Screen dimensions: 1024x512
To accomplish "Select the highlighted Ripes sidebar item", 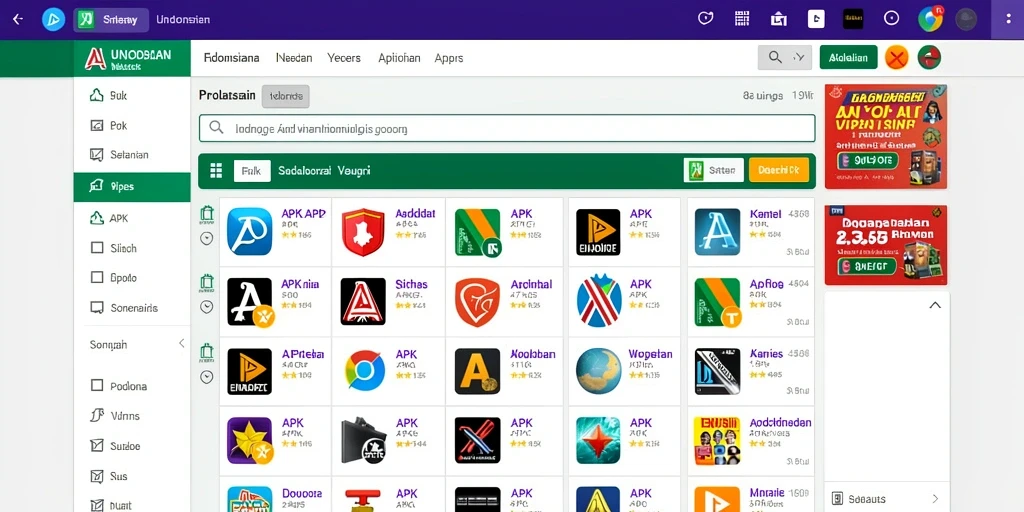I will [132, 187].
